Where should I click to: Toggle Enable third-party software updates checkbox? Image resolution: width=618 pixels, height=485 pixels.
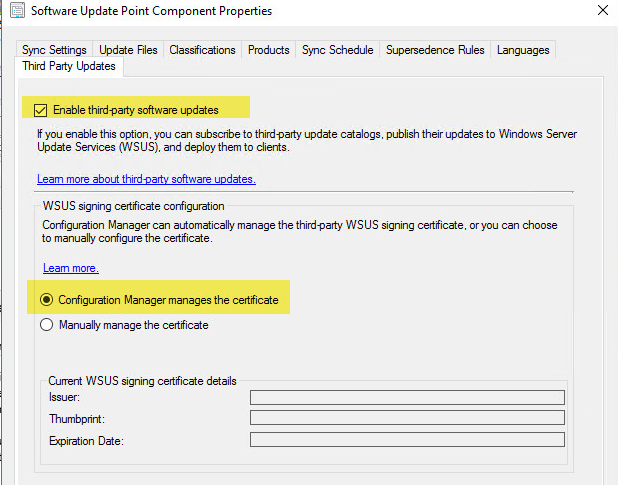tap(41, 110)
